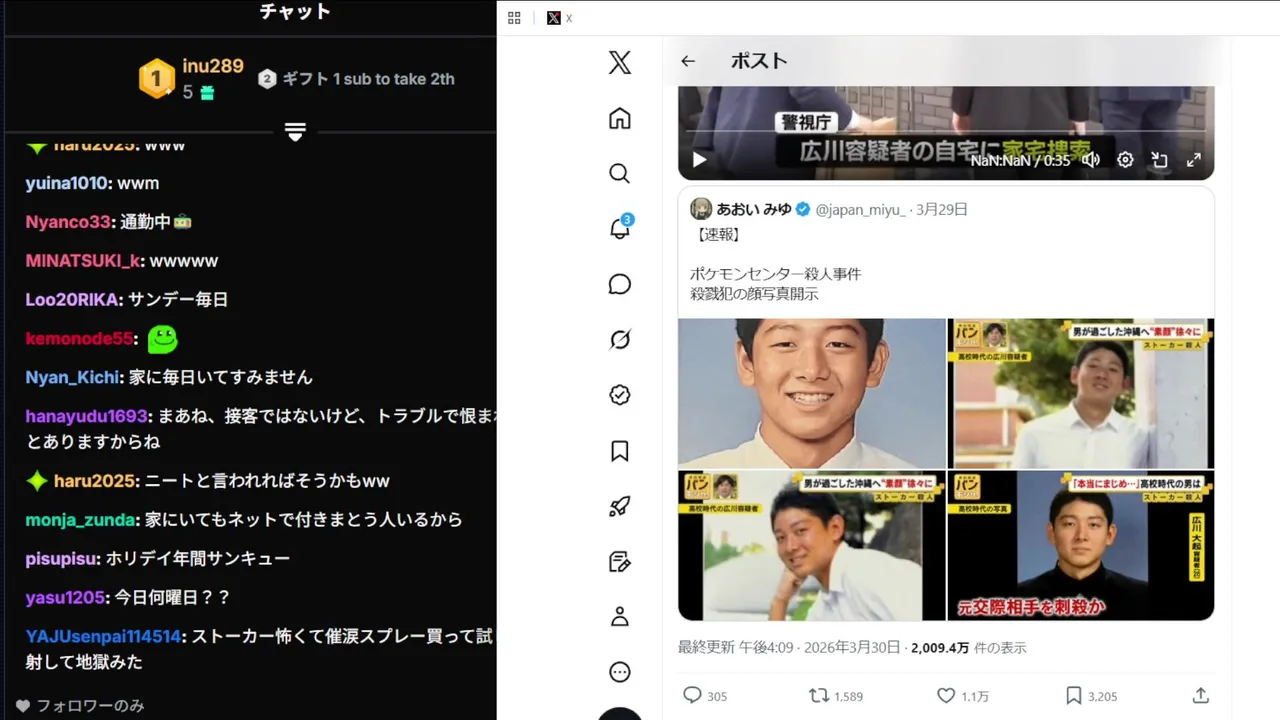
Task: Open the top-left smiling boy photo
Action: pos(812,393)
